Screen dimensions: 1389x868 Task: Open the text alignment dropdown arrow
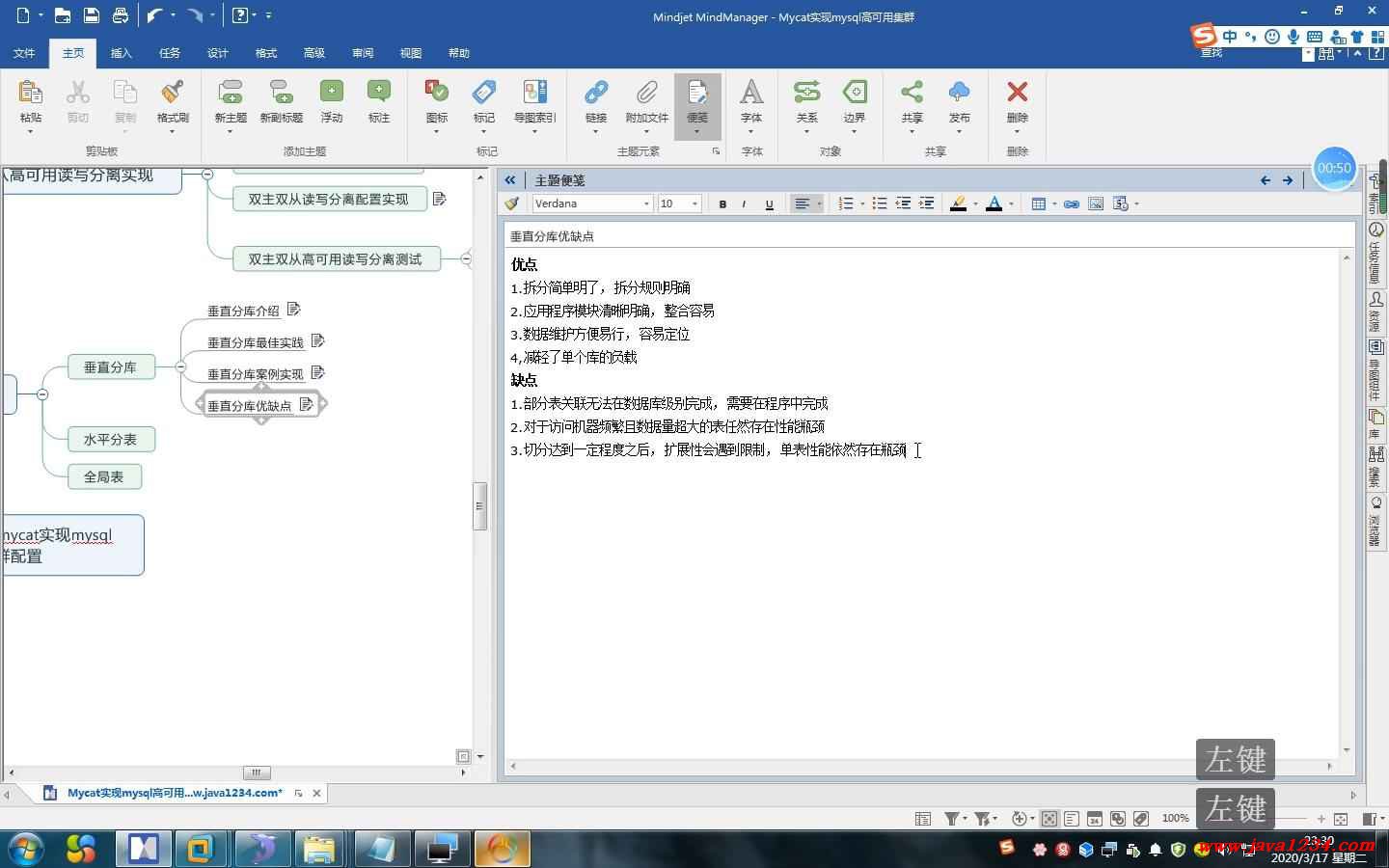click(819, 203)
